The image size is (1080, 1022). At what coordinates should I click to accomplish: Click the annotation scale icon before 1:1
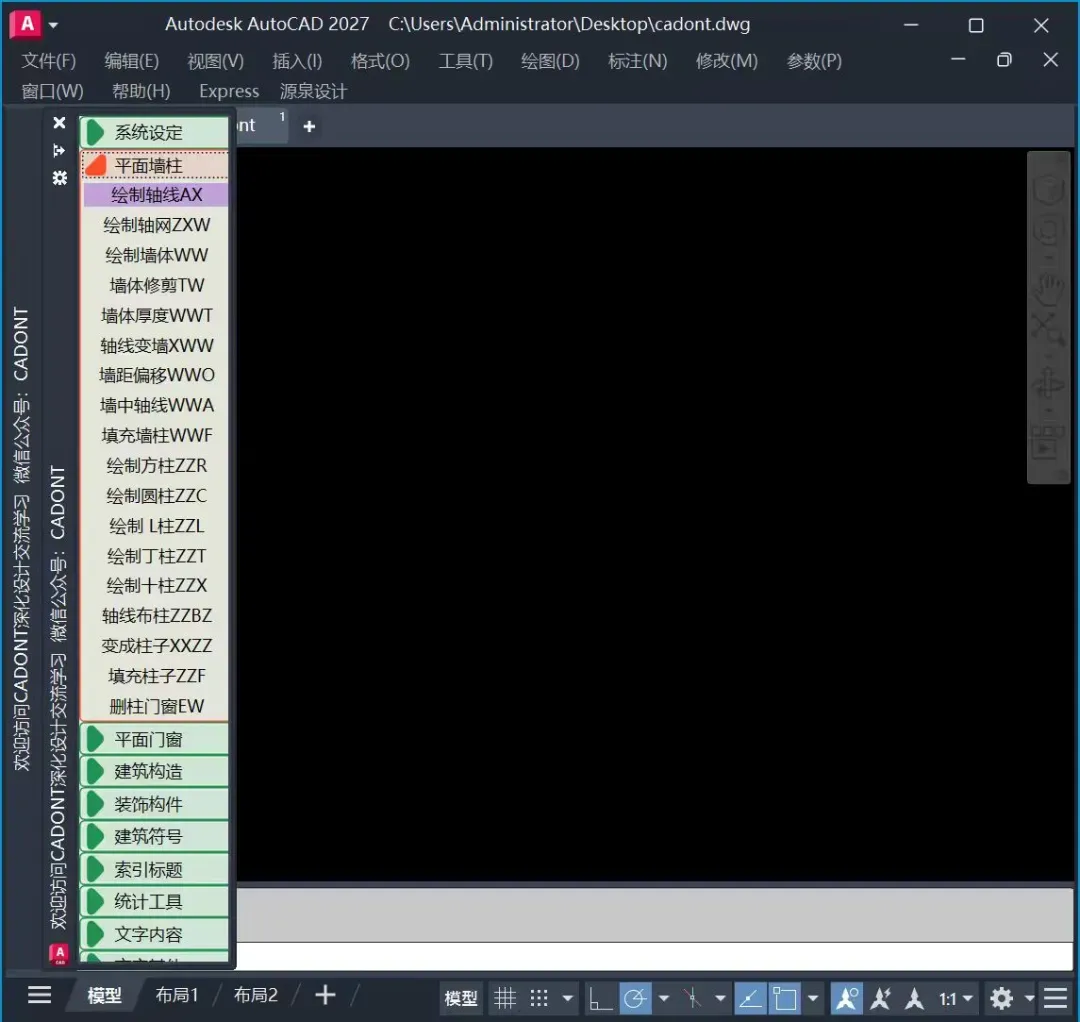[x=915, y=997]
